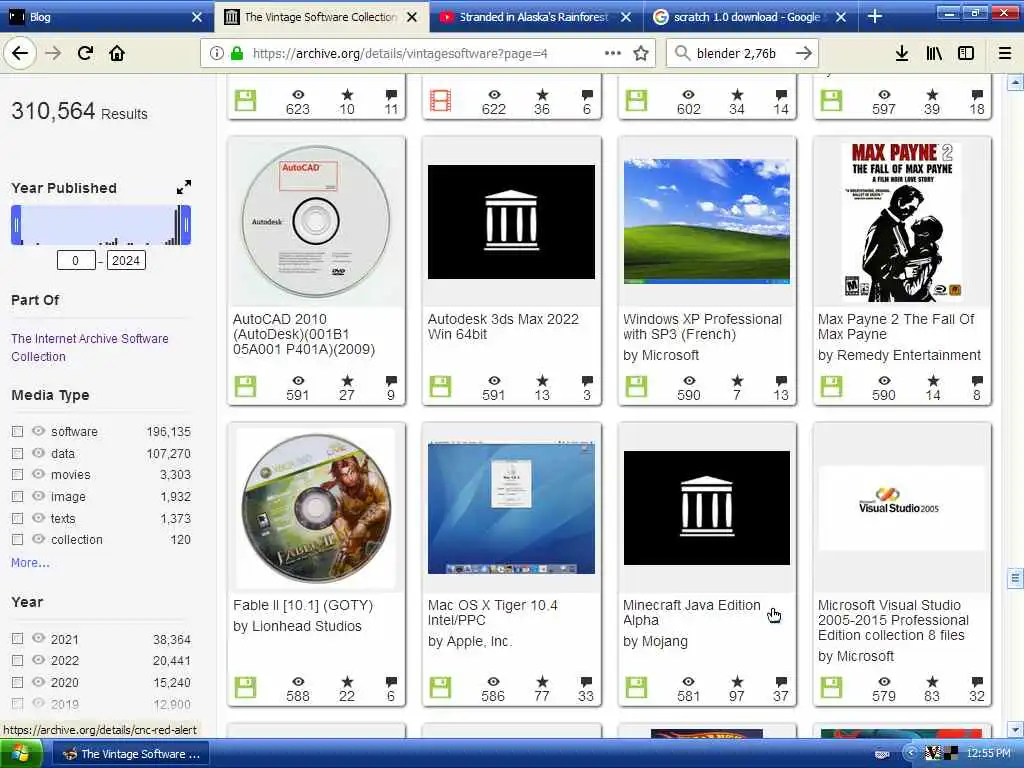The width and height of the screenshot is (1024, 768).
Task: Show only software with its eye toggle
Action: [39, 431]
